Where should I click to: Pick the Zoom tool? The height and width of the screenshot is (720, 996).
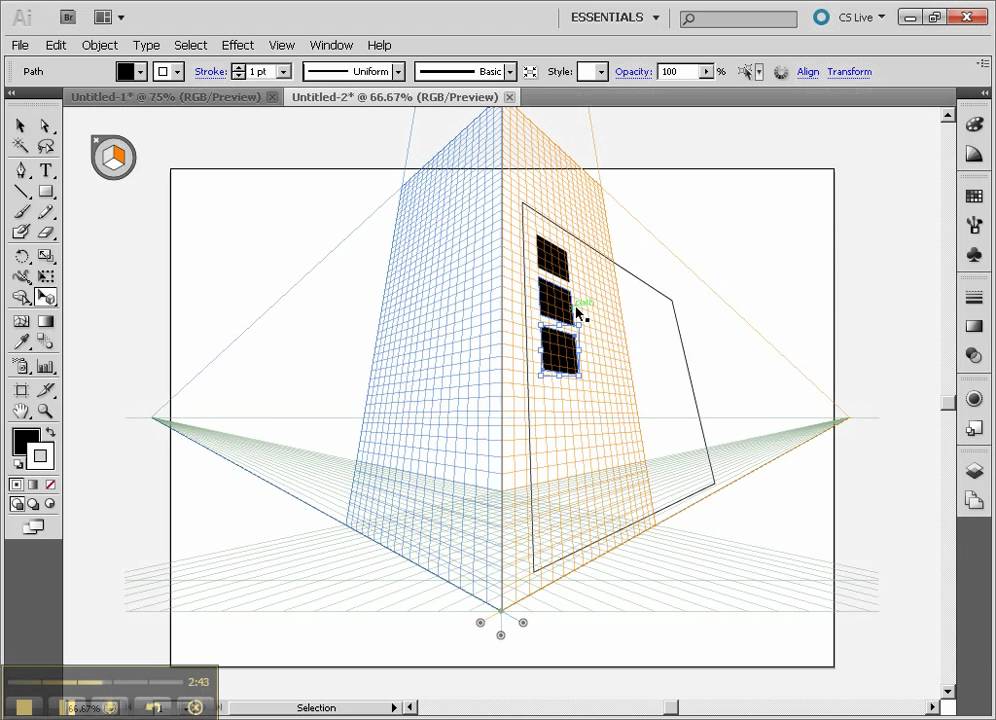click(x=46, y=410)
